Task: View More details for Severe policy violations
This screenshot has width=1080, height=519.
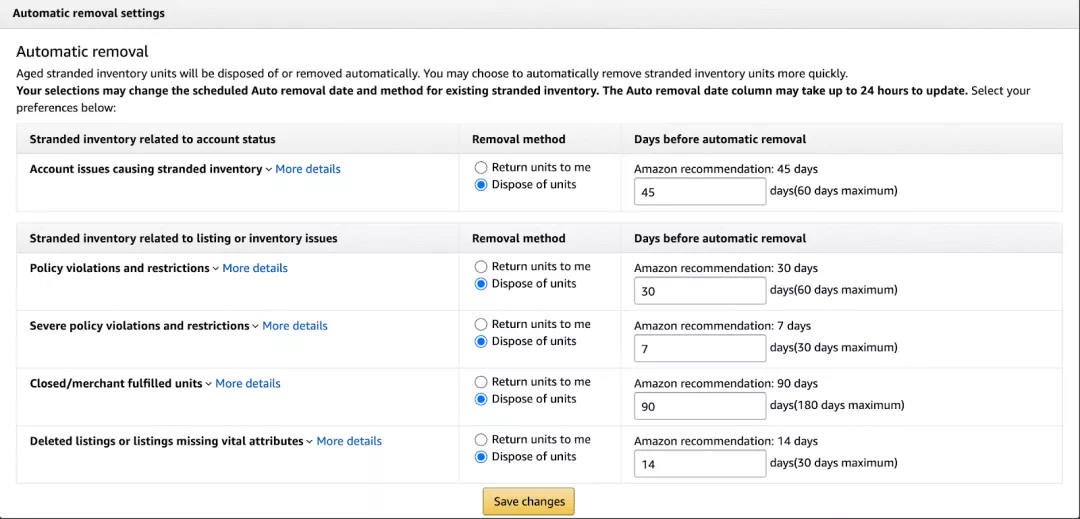Action: coord(295,326)
